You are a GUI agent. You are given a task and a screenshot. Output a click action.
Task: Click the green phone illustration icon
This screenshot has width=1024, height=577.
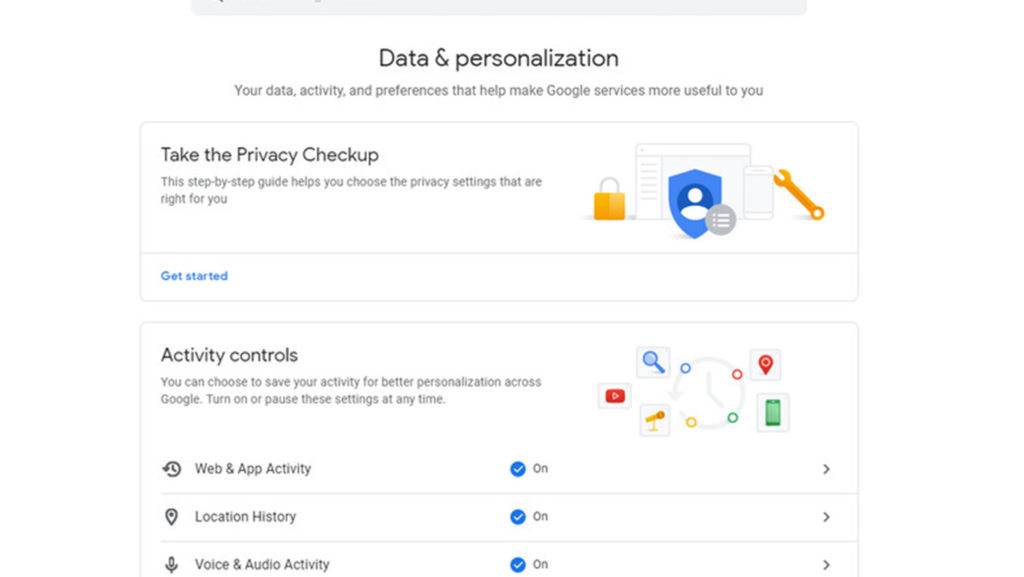772,412
